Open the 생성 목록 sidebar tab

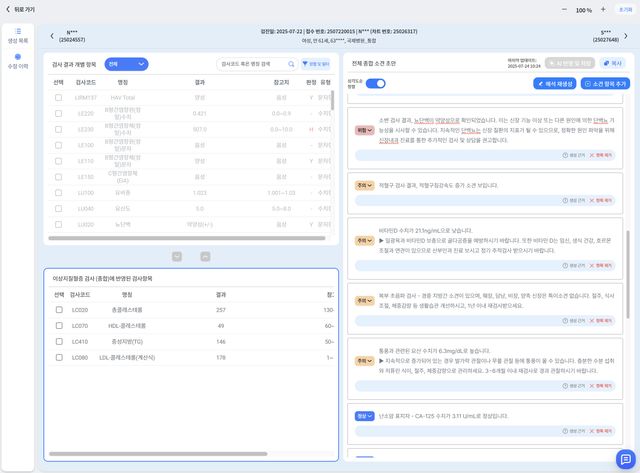click(18, 36)
